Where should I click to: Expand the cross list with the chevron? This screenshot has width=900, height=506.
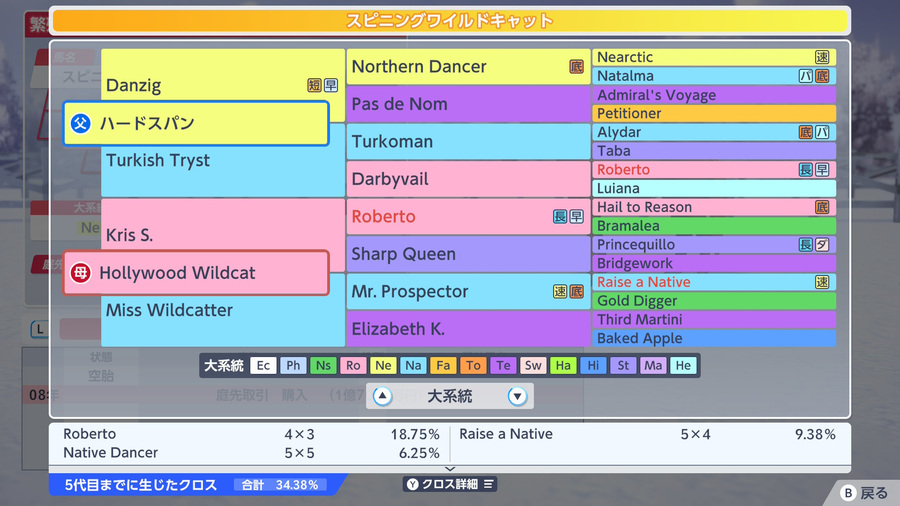[450, 469]
